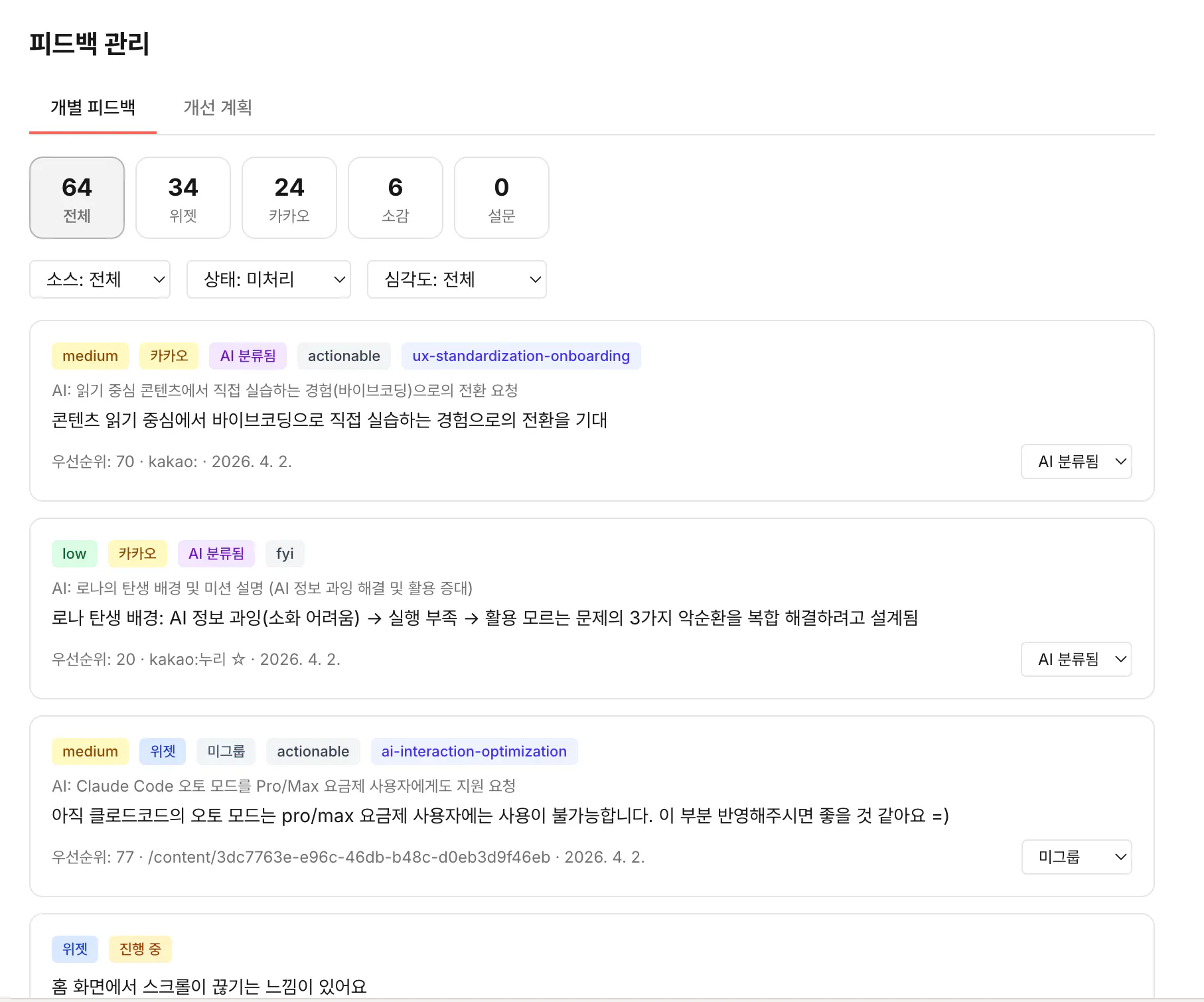
Task: Select the 64 전체 count card
Action: pos(77,198)
